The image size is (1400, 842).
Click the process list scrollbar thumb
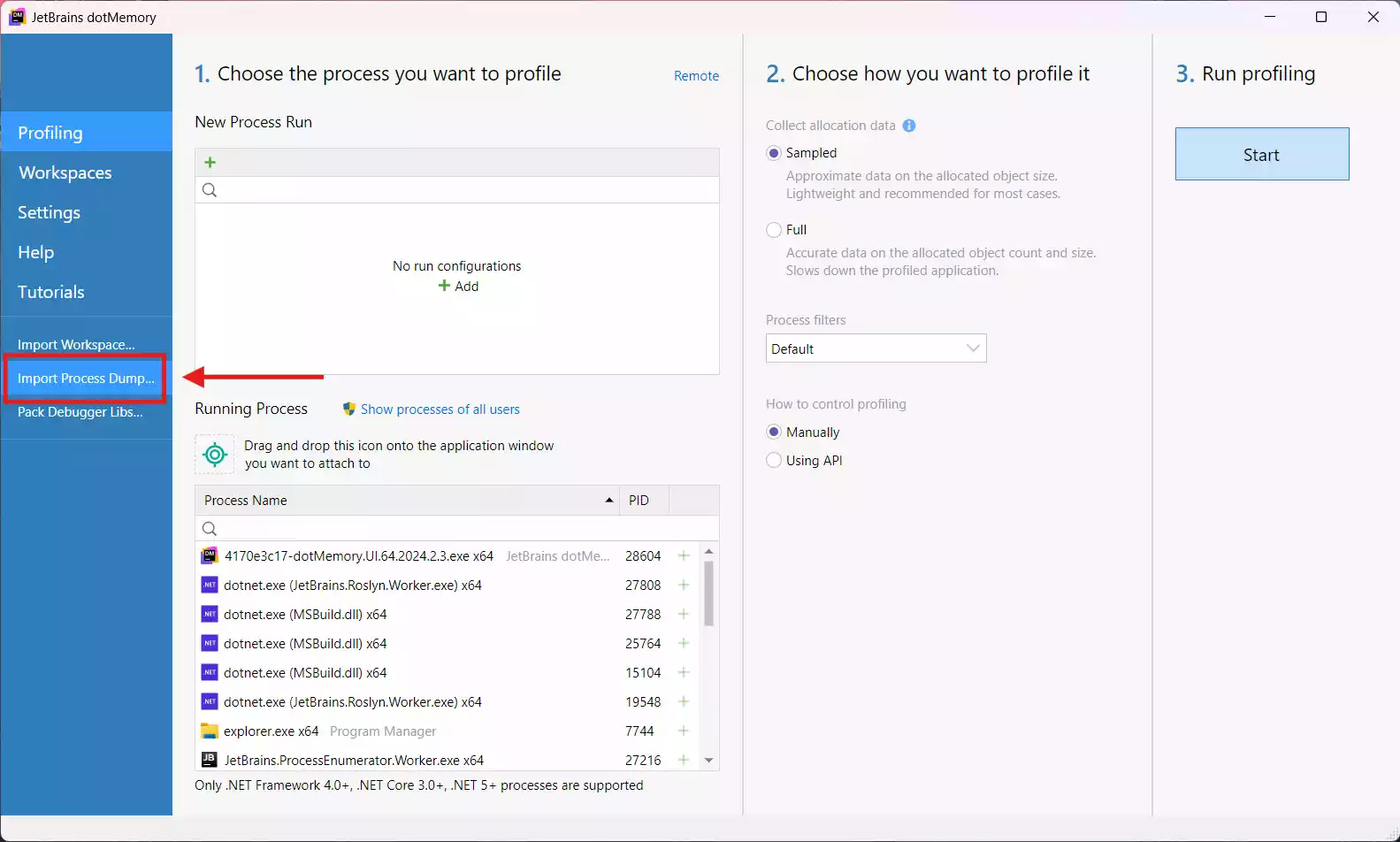pyautogui.click(x=708, y=593)
